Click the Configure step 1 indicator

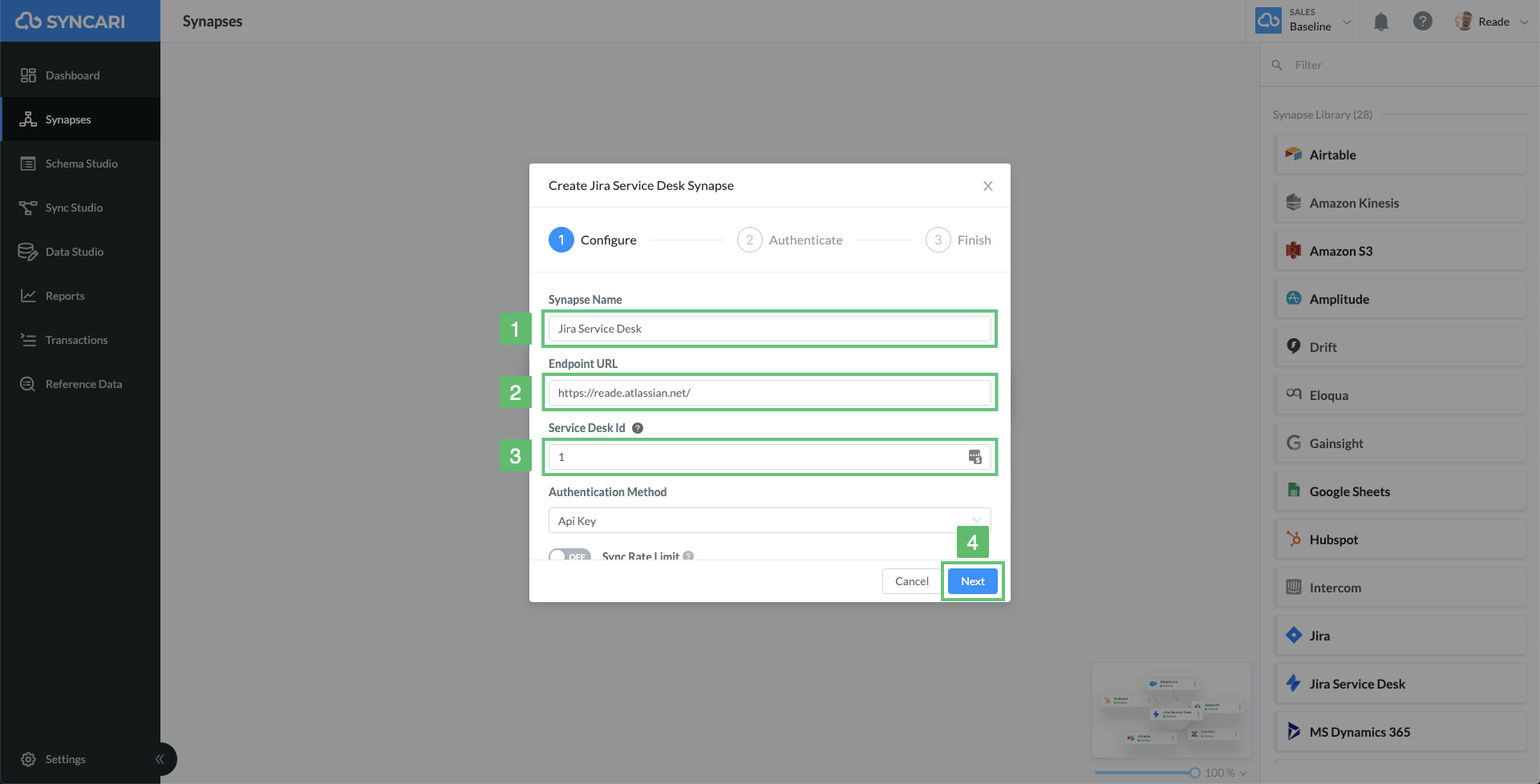point(561,240)
